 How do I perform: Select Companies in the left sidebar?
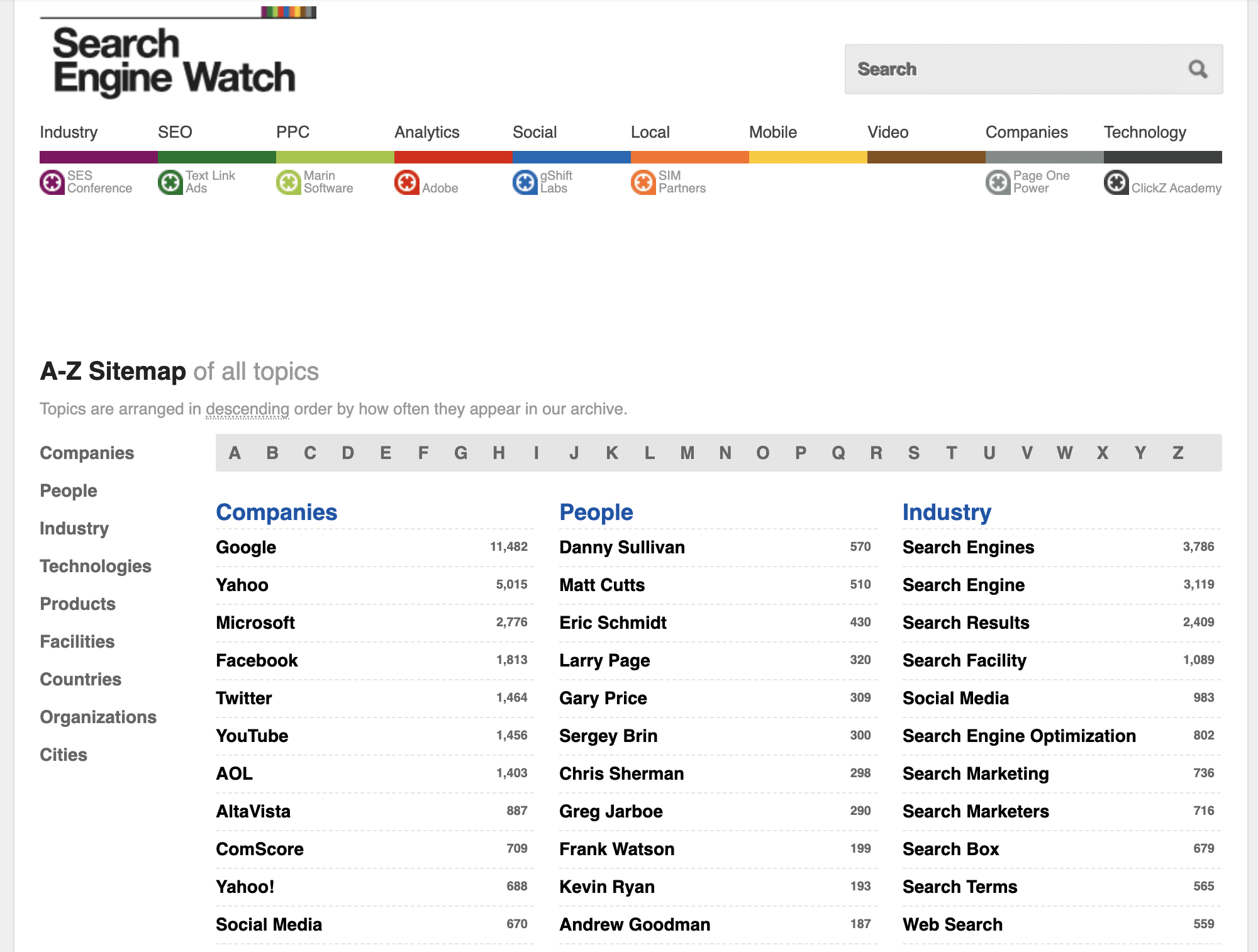coord(87,453)
